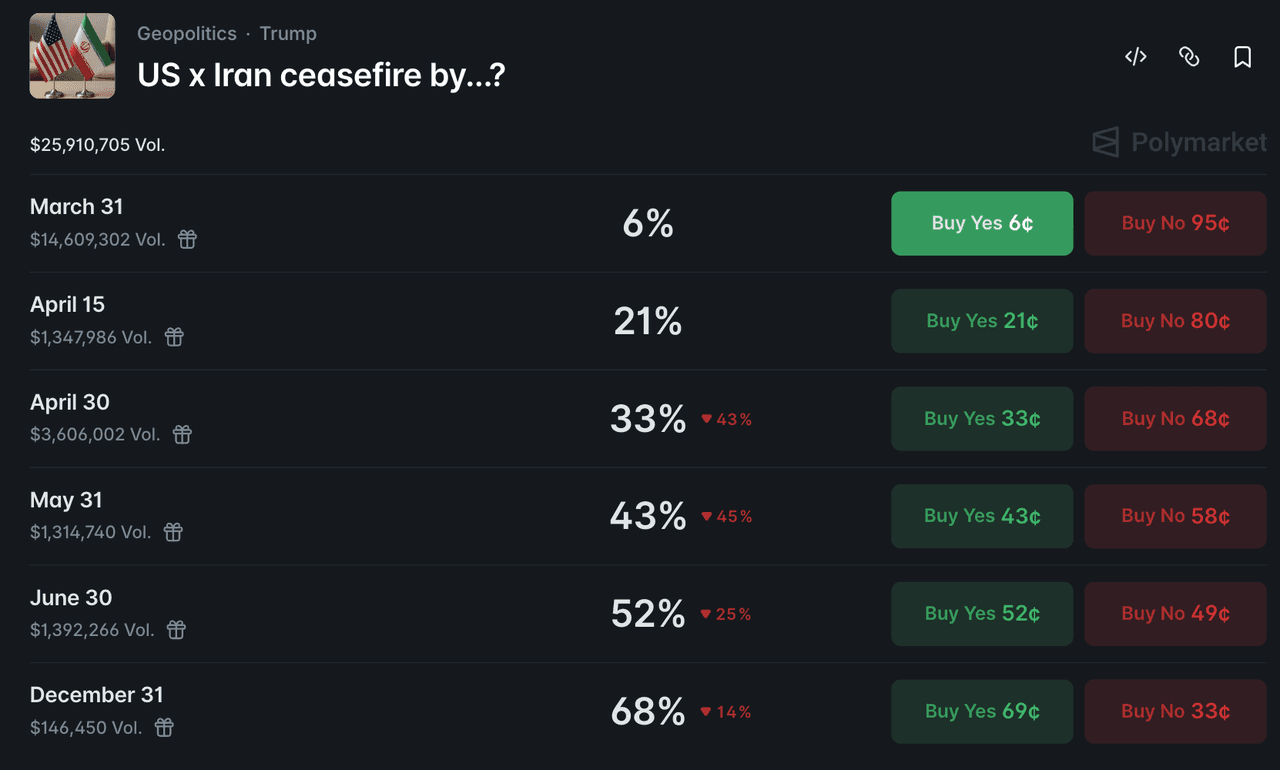Select the December 31 market row title

point(97,695)
